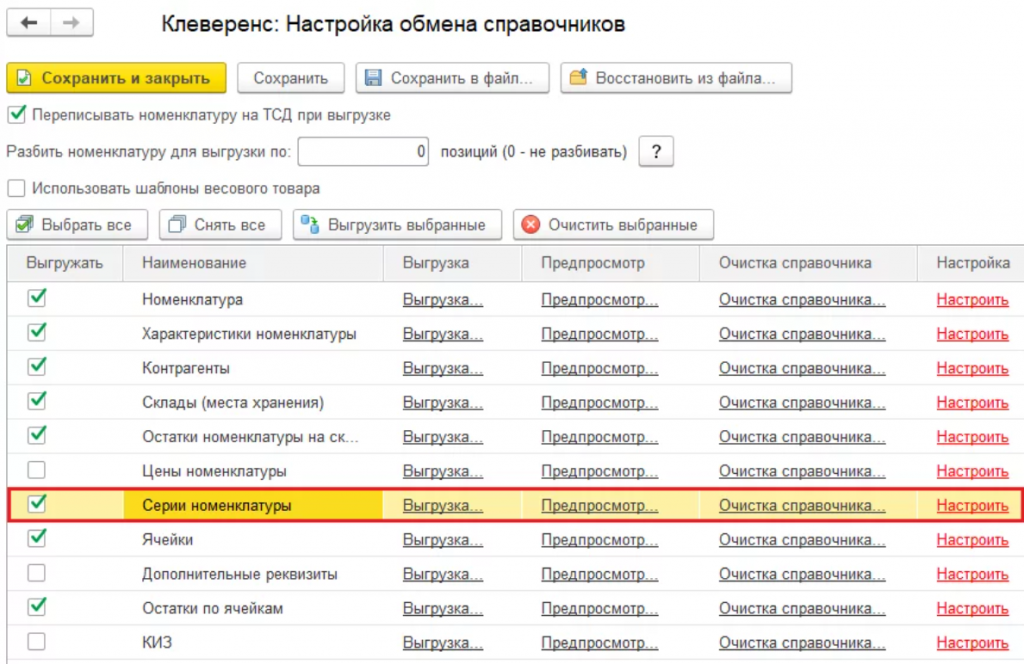Open 'Предпросмотр...' link for Номенклатура row
Viewport: 1024px width, 664px height.
(600, 300)
